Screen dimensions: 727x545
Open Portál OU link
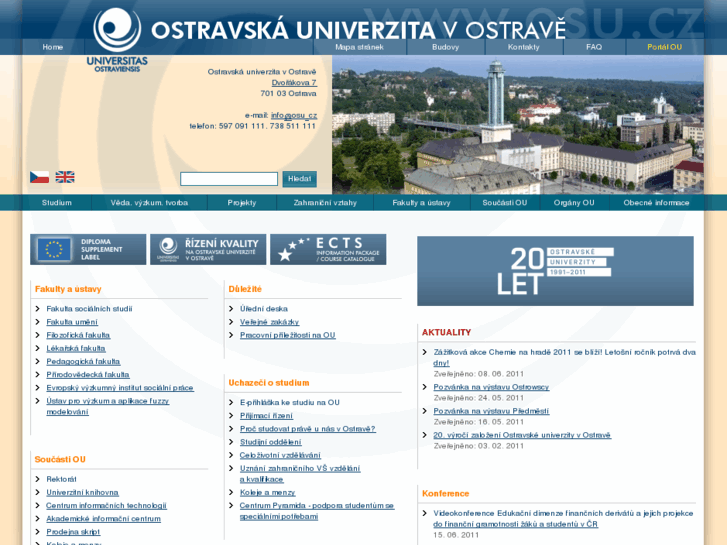[x=664, y=47]
